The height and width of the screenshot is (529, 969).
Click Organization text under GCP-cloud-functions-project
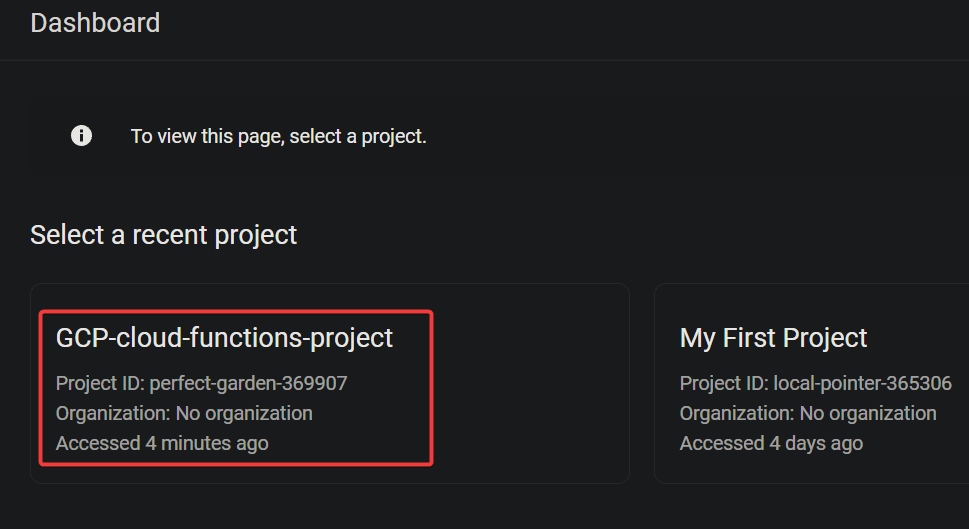[x=184, y=413]
